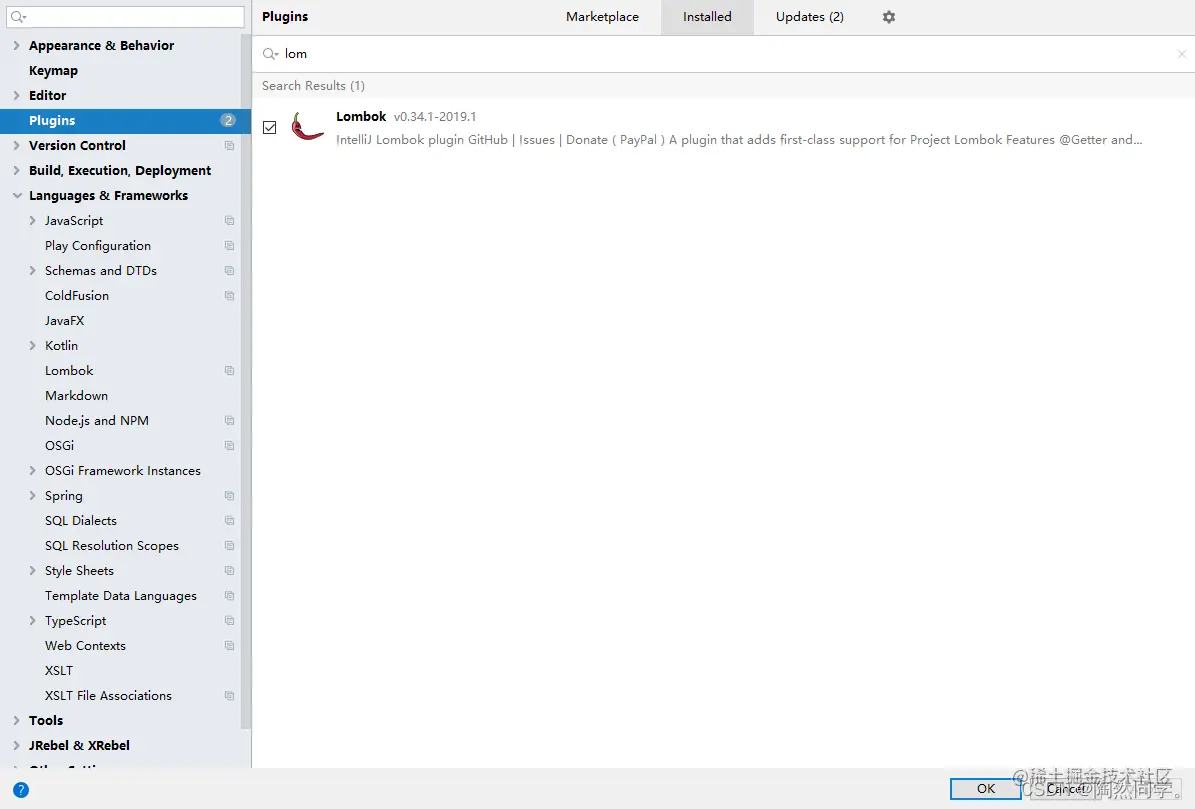
Task: Expand the Tools settings section
Action: click(17, 721)
